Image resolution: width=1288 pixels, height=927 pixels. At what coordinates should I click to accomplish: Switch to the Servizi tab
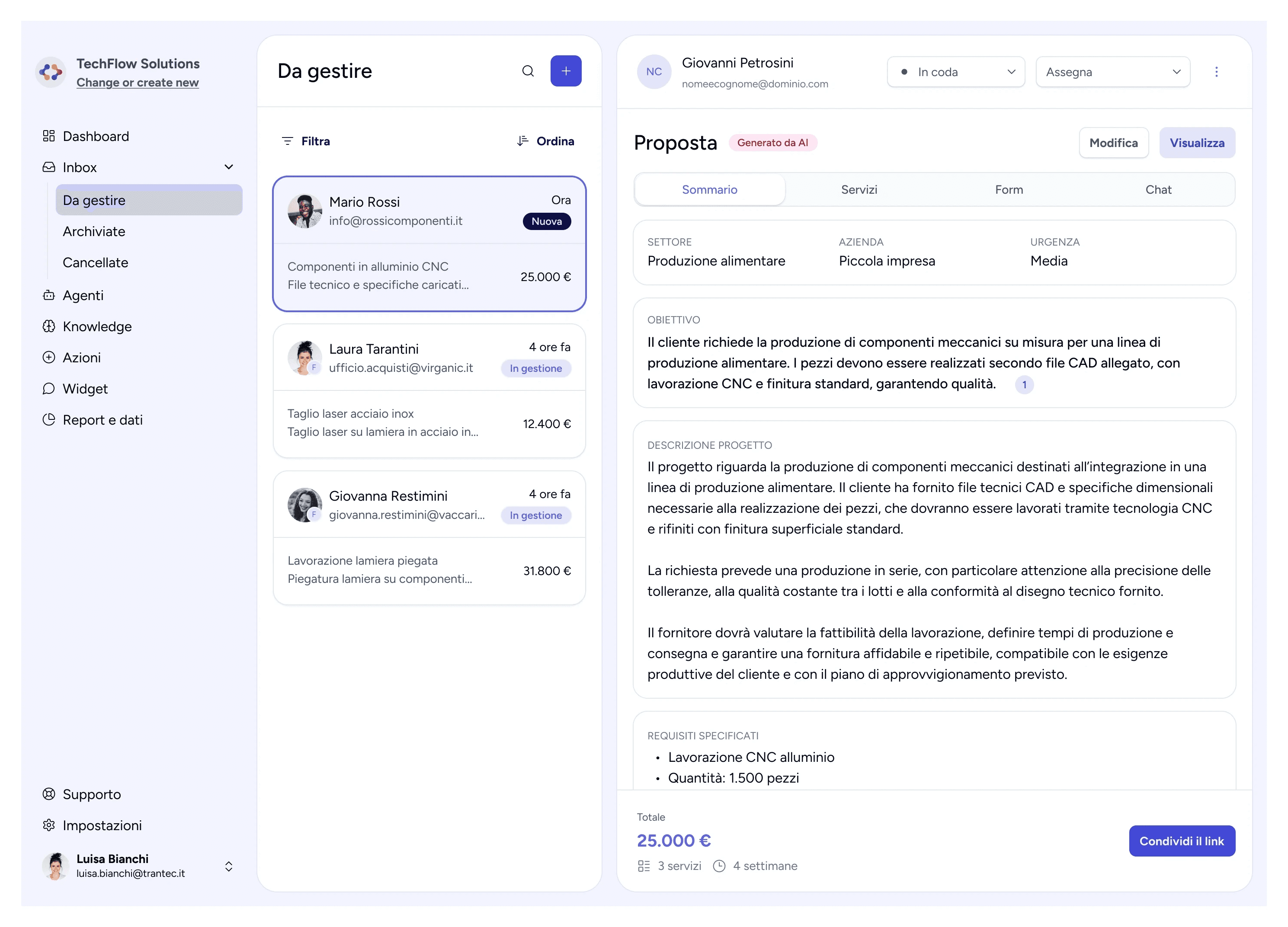pos(859,190)
